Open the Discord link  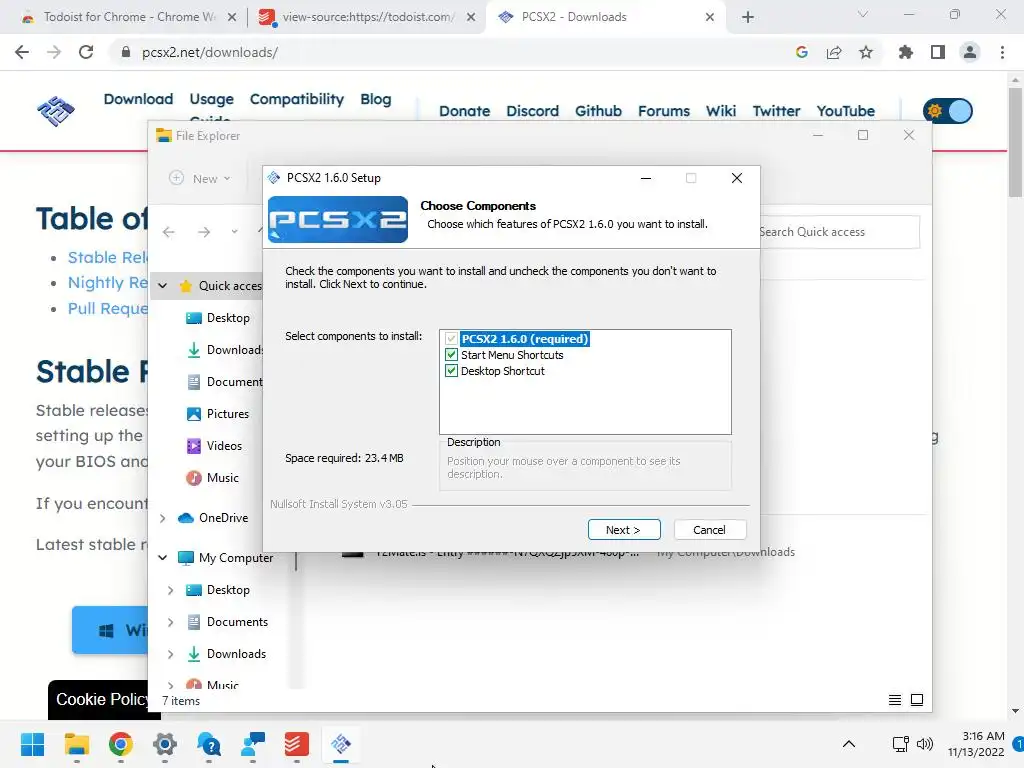click(532, 111)
